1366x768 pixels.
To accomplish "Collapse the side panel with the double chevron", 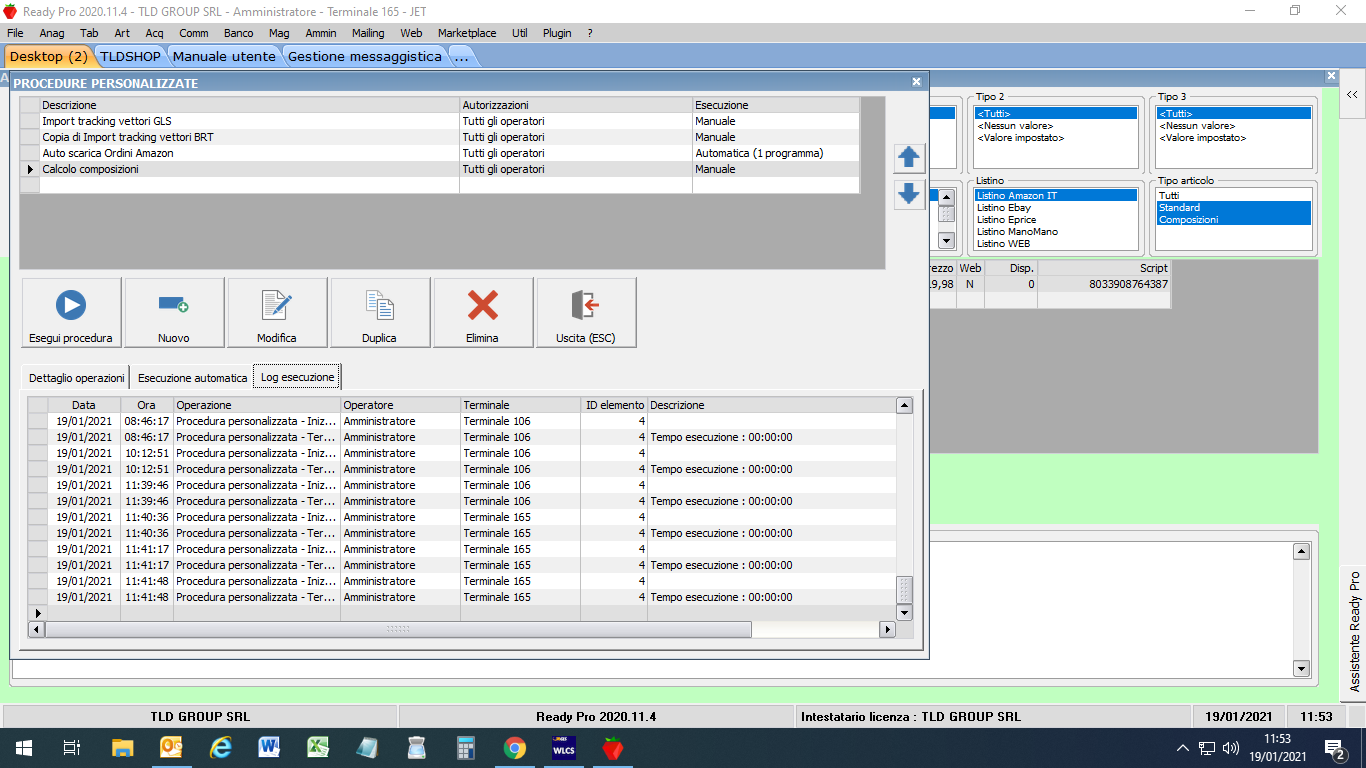I will (1351, 94).
